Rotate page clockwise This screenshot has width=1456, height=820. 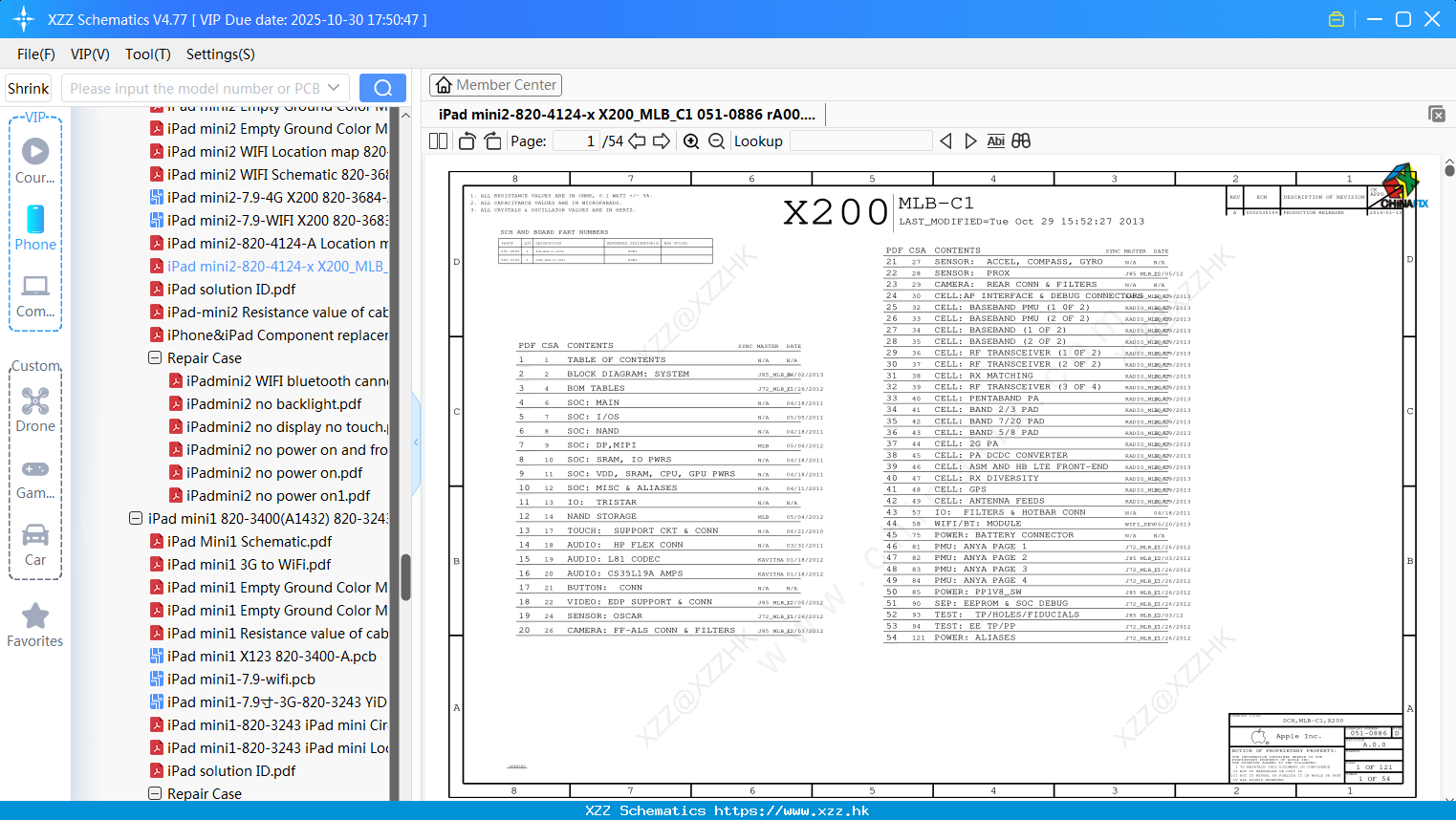coord(492,140)
